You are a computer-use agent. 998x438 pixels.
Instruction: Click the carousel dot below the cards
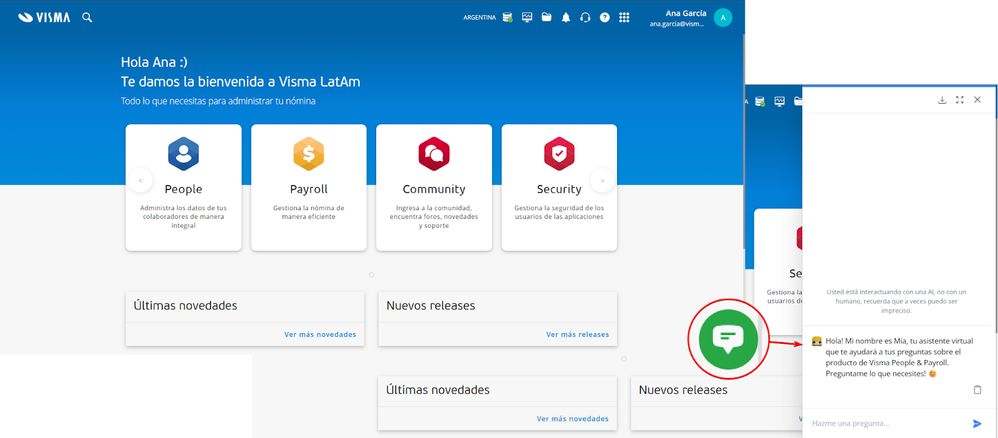[372, 275]
